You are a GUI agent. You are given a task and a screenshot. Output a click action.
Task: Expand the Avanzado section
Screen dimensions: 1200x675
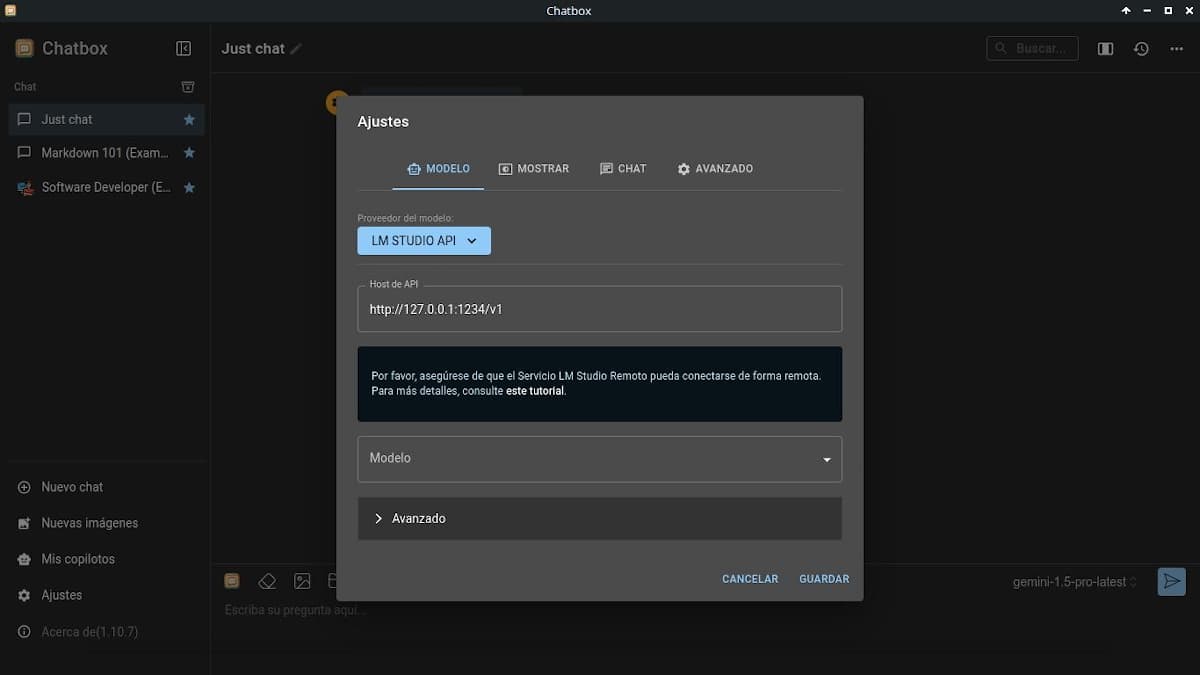pos(600,519)
